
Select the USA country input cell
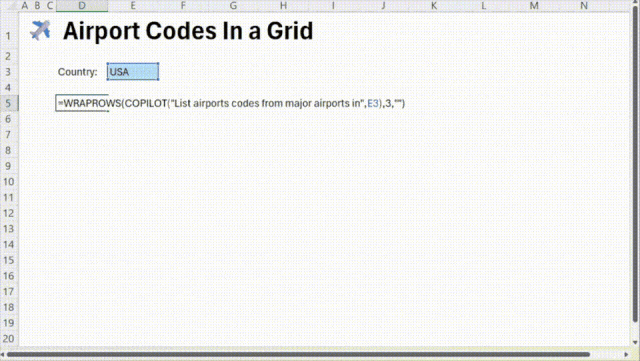tap(133, 72)
